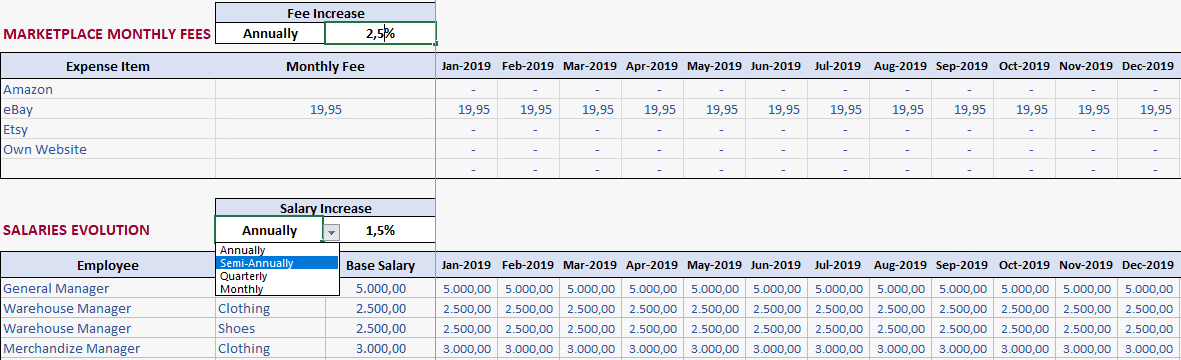Screen dimensions: 1181x360
Task: Select the Expense Item column header
Action: 108,66
